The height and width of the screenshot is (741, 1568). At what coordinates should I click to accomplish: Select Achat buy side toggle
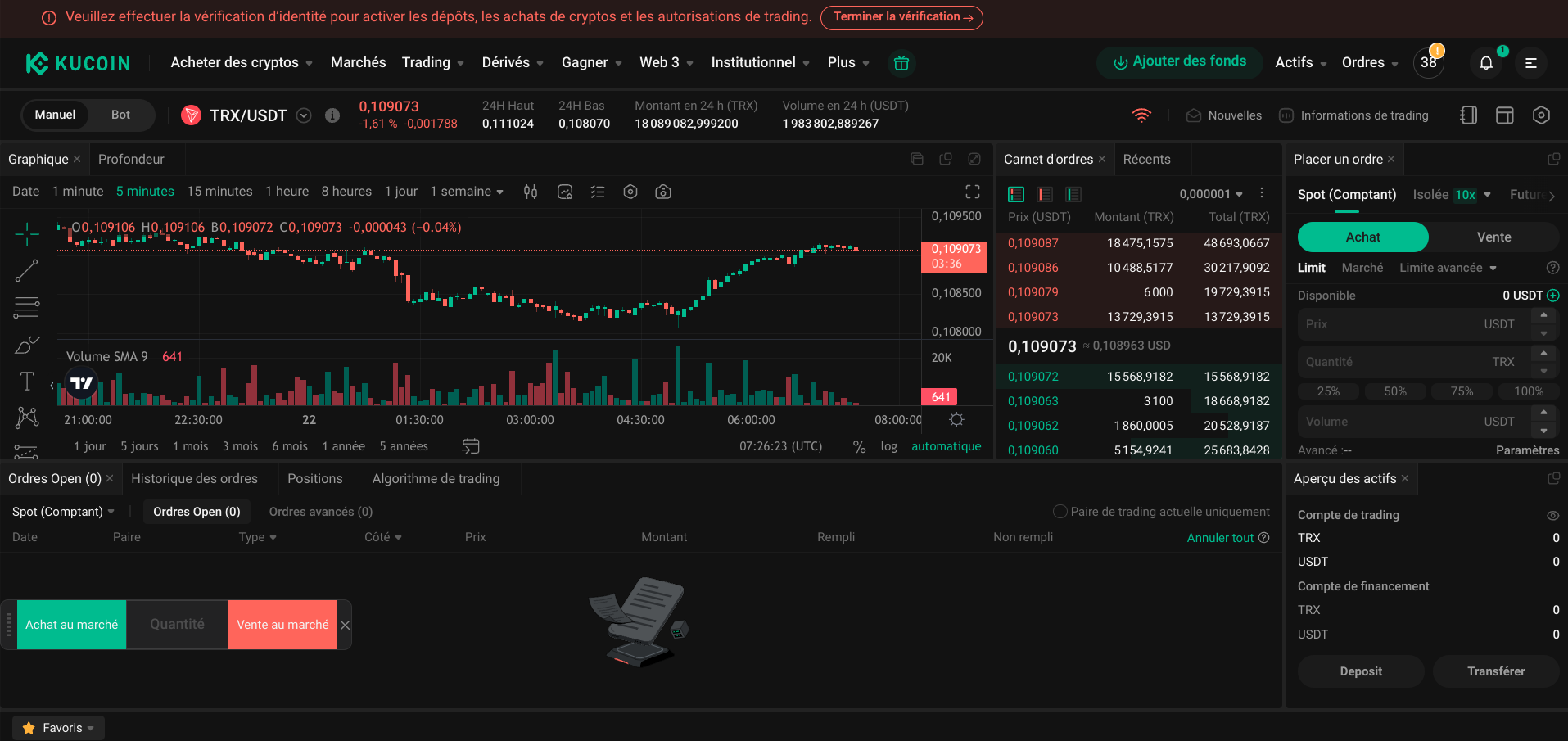click(1363, 237)
